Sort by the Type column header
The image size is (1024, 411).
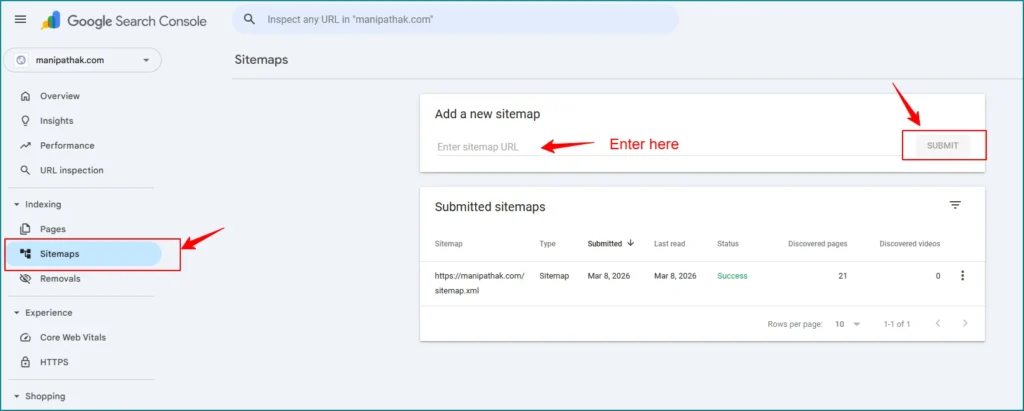pos(547,244)
